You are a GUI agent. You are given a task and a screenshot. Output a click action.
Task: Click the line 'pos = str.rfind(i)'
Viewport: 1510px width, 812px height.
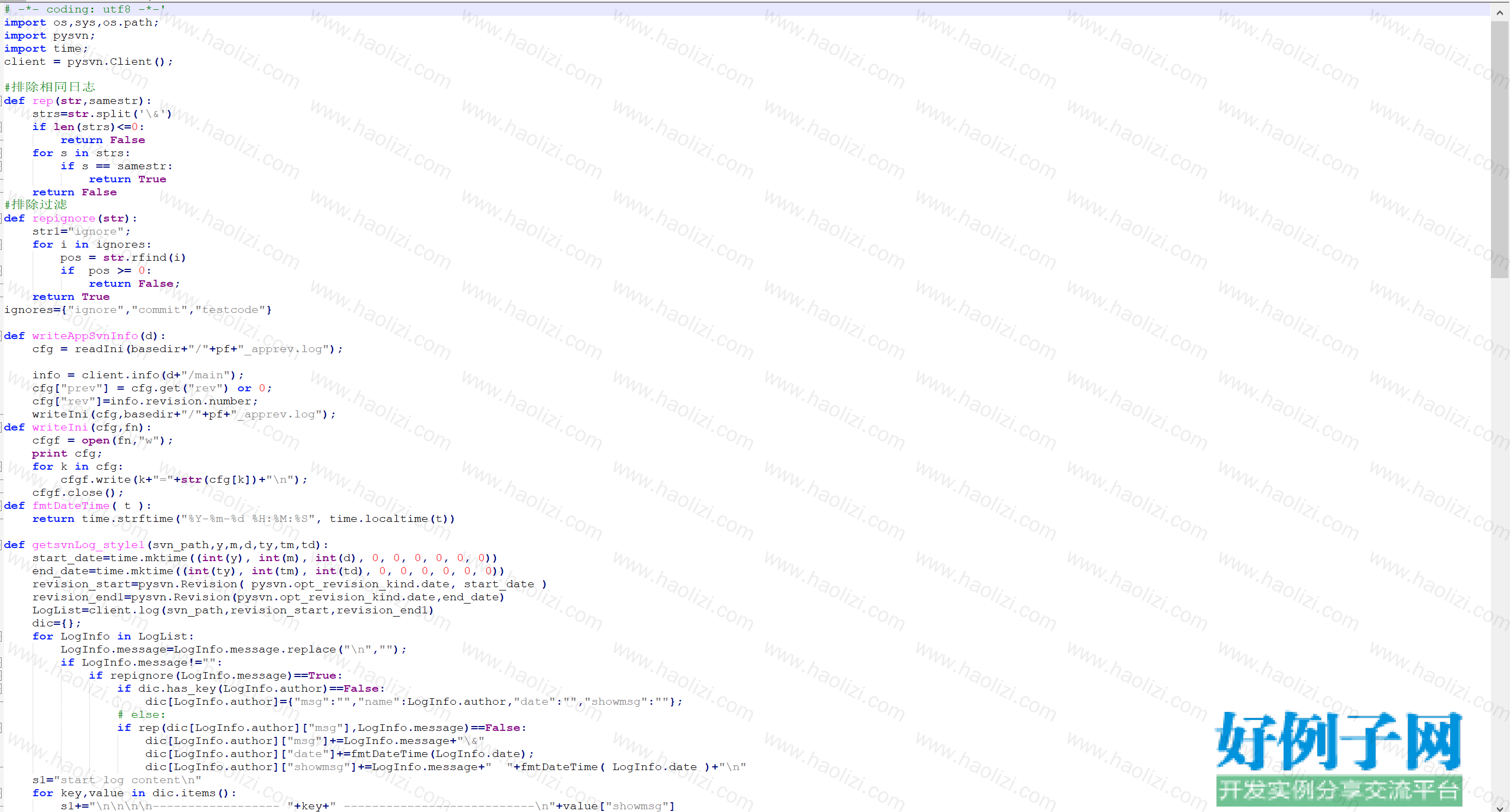click(x=123, y=257)
